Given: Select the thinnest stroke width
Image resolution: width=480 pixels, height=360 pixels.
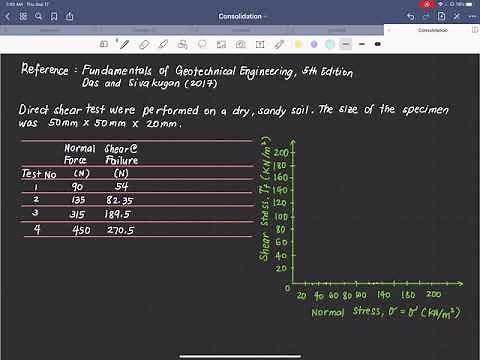Looking at the screenshot, I should coord(346,44).
